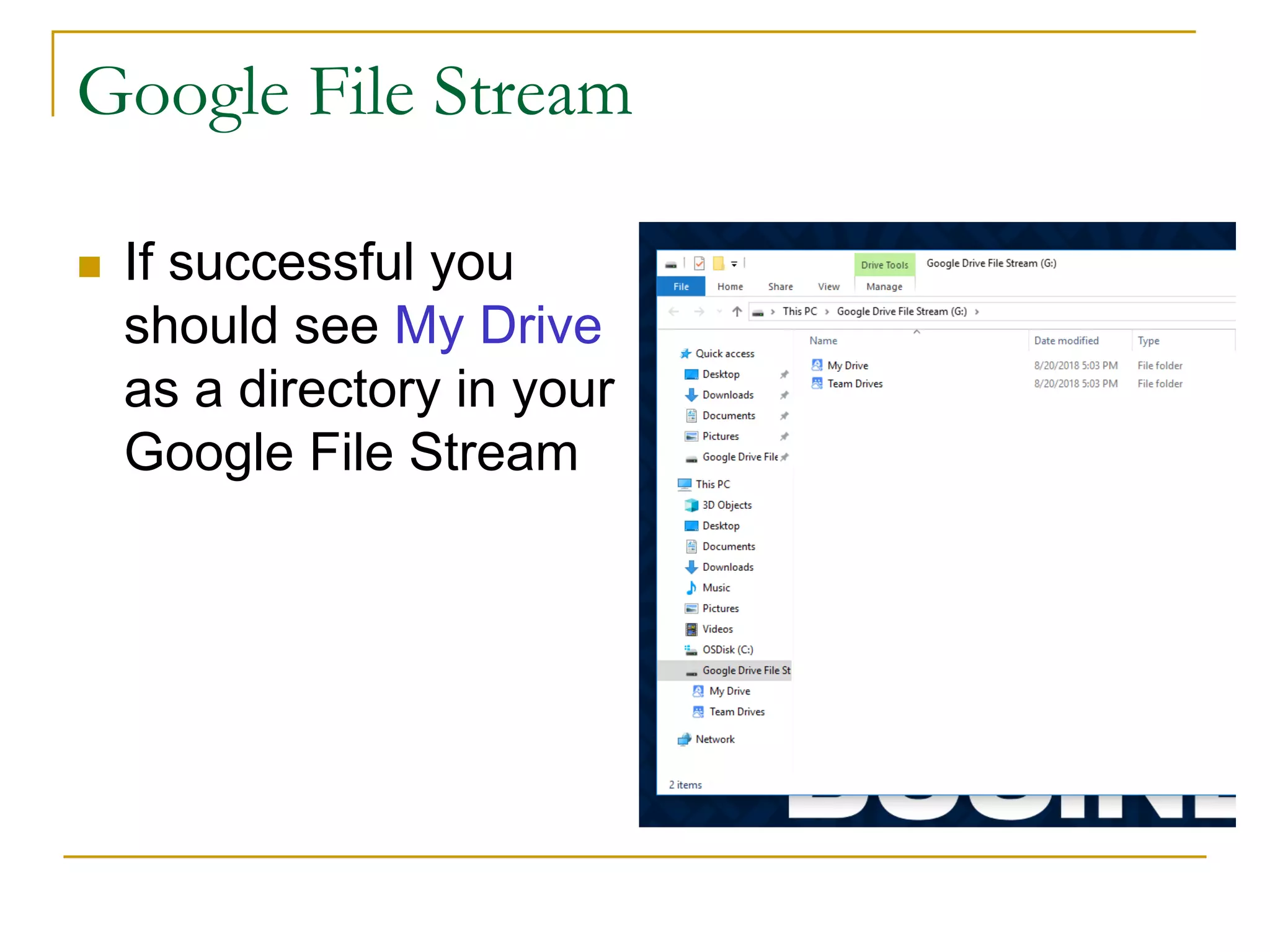Image resolution: width=1270 pixels, height=952 pixels.
Task: Click the 8/20/2018 5:03 PM date for My Drive
Action: pyautogui.click(x=1076, y=366)
